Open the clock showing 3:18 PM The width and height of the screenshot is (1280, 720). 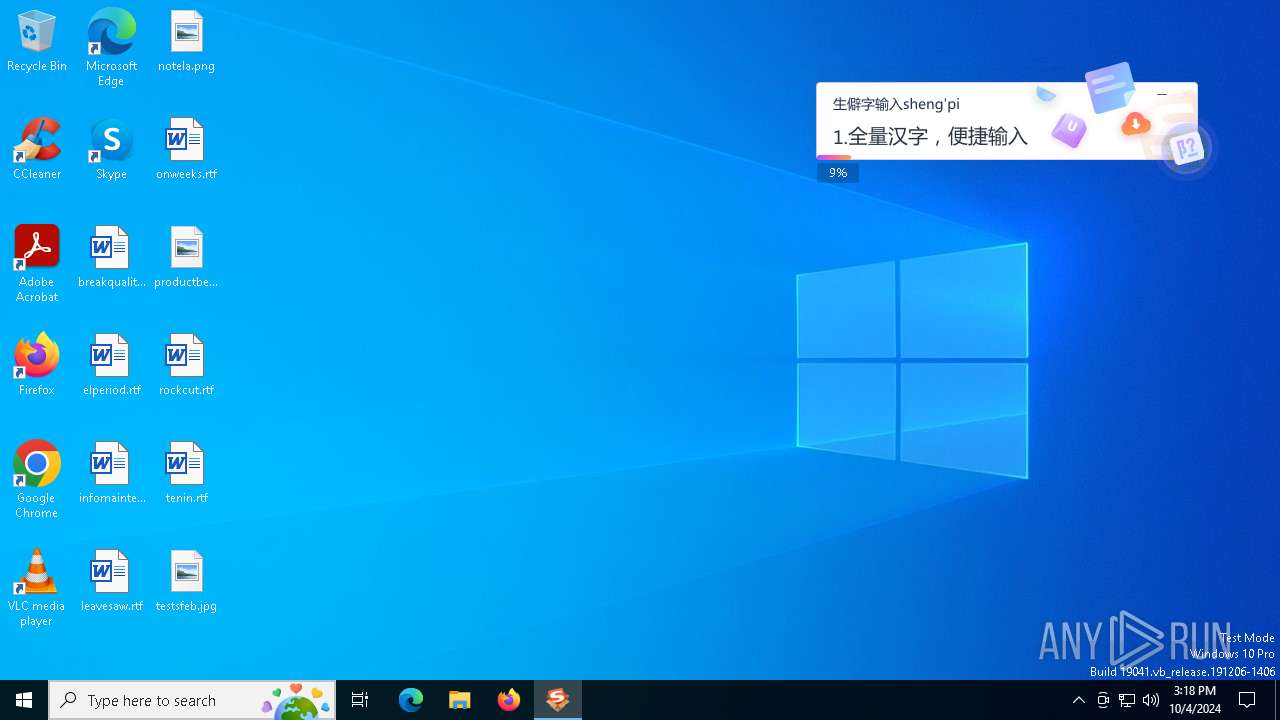coord(1196,700)
